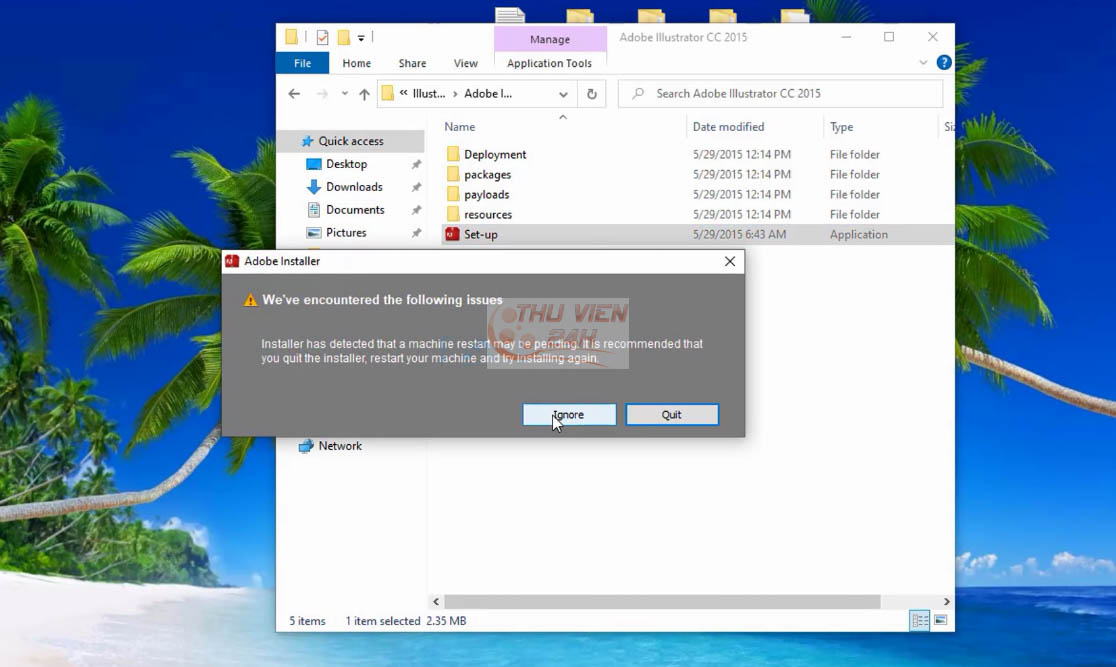
Task: Open the Customize Quick Access Toolbar dropdown
Action: (x=361, y=38)
